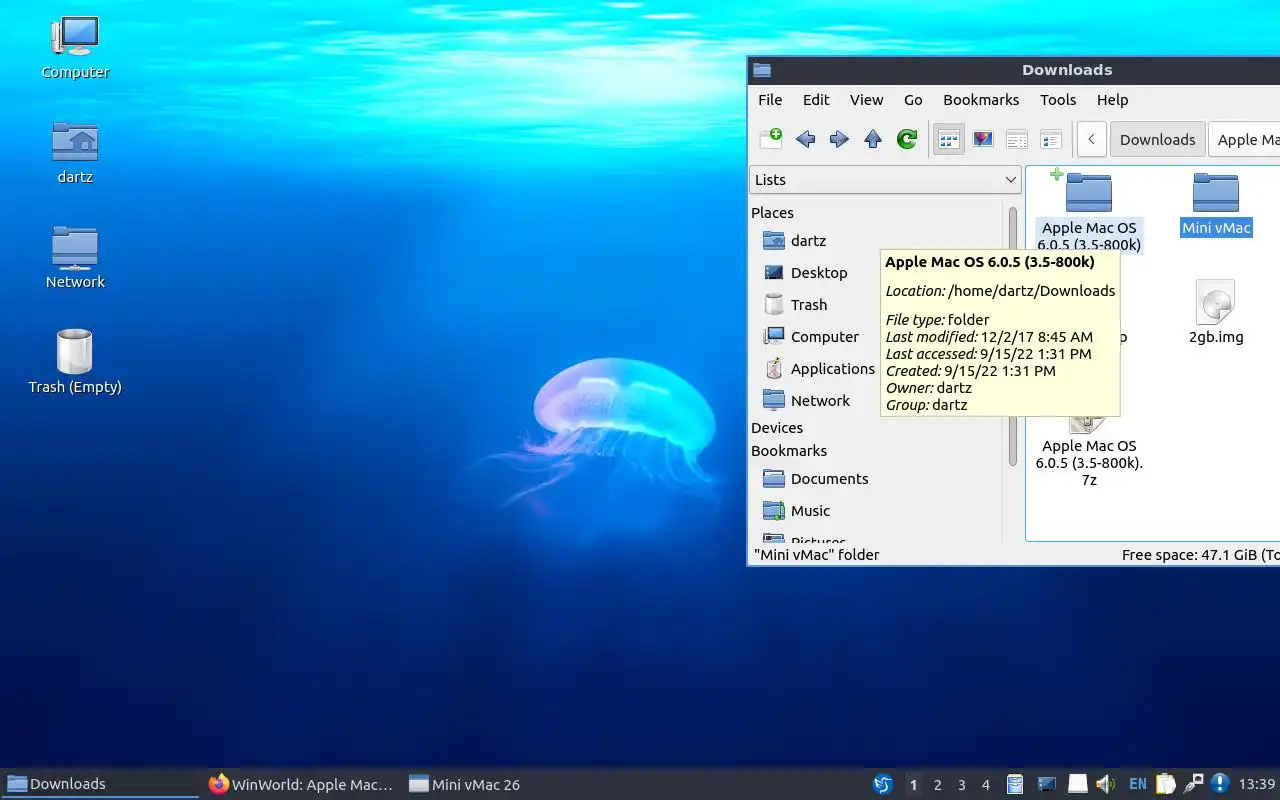Click Network icon on desktop
Screen dimensions: 1280x800
(x=75, y=257)
